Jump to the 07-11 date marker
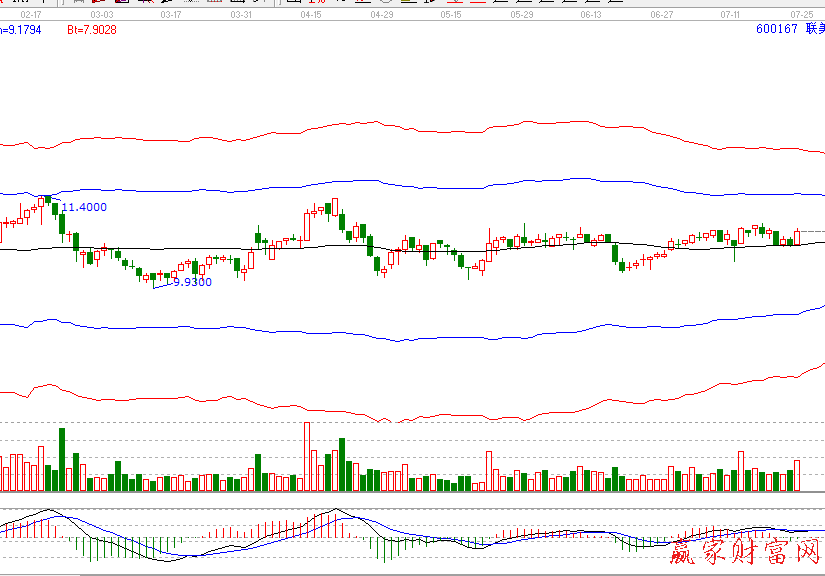Image resolution: width=825 pixels, height=576 pixels. [x=730, y=15]
